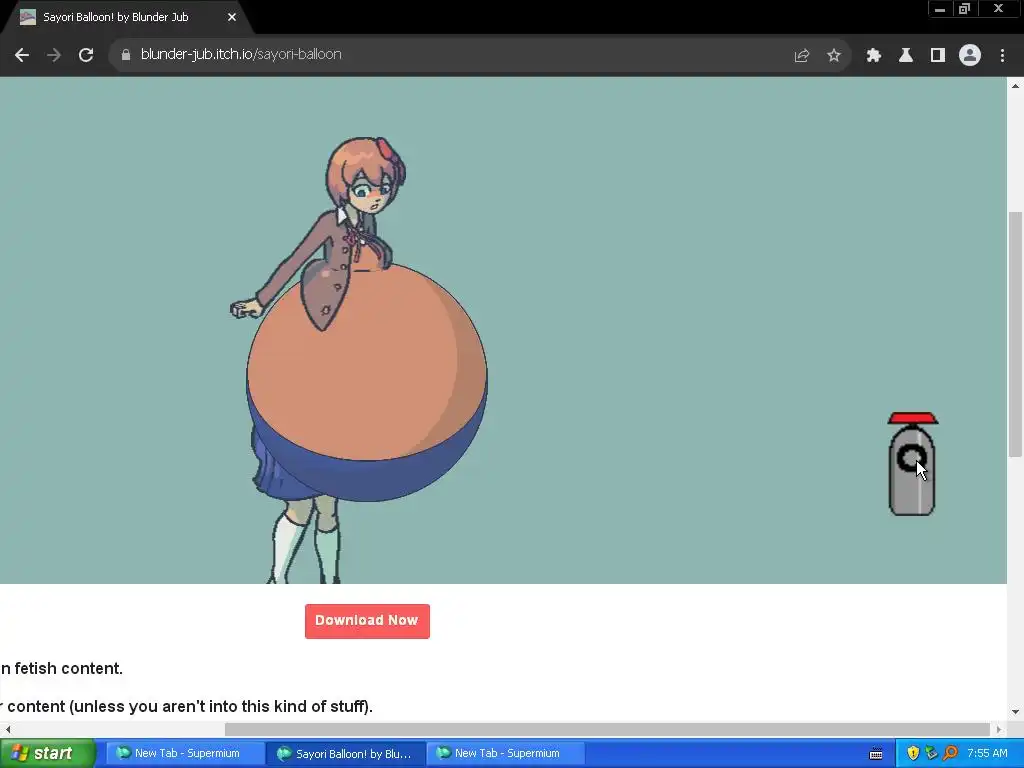Click the safely remove hardware tray icon
Viewport: 1024px width, 768px height.
pos(931,754)
